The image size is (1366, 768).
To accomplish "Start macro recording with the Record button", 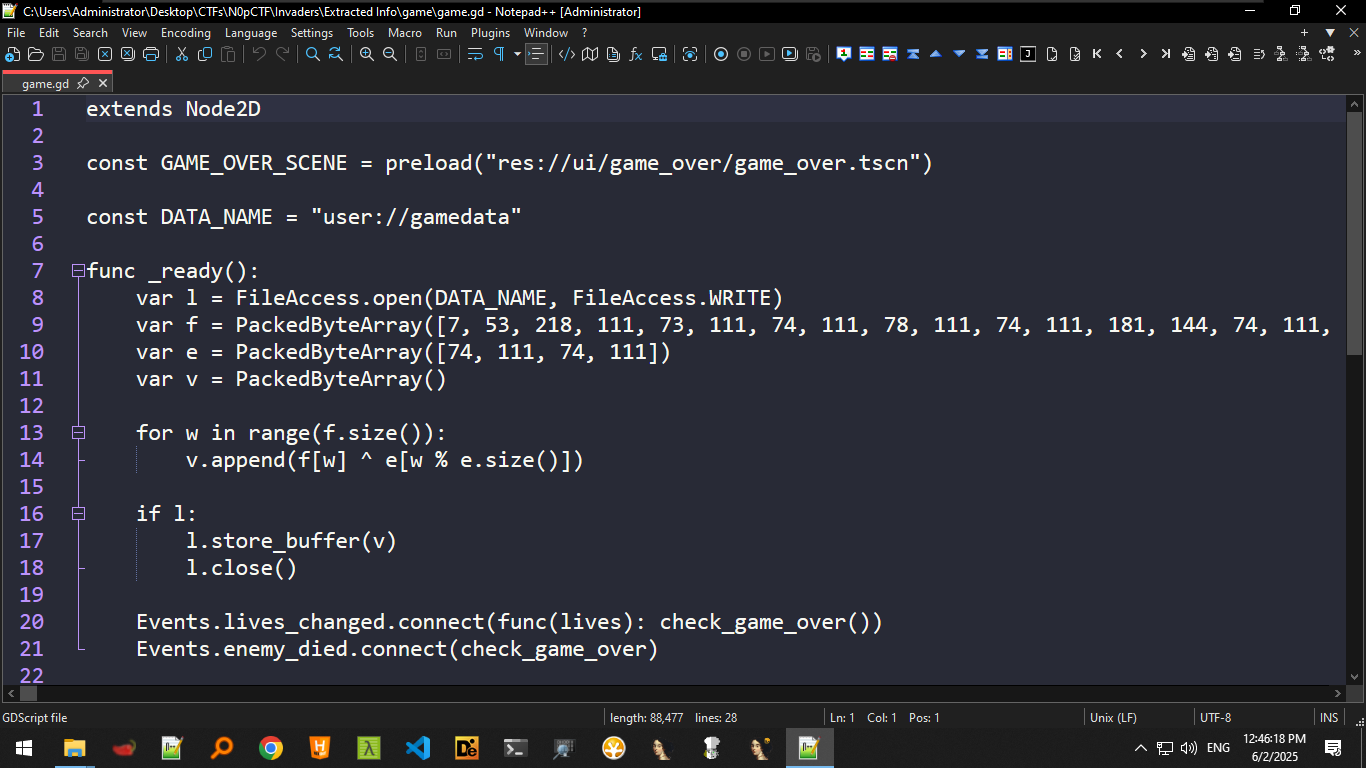I will 720,54.
